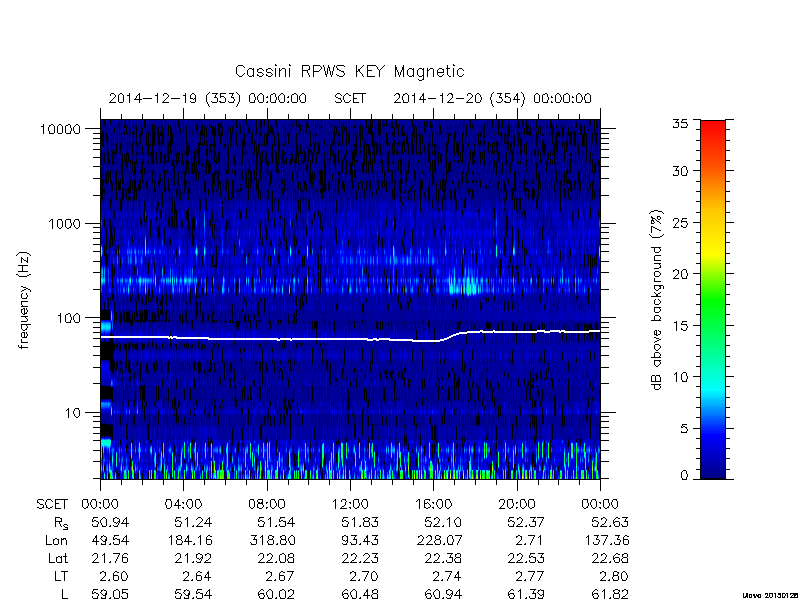Click the L value 60.48

[x=360, y=594]
